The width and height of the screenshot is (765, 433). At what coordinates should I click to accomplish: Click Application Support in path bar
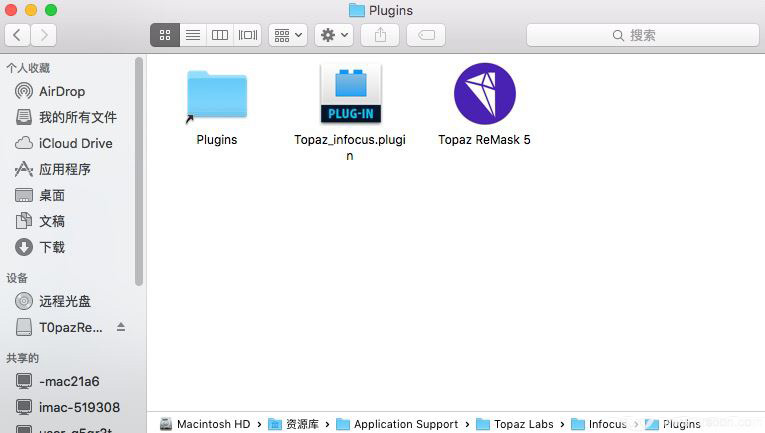[397, 424]
